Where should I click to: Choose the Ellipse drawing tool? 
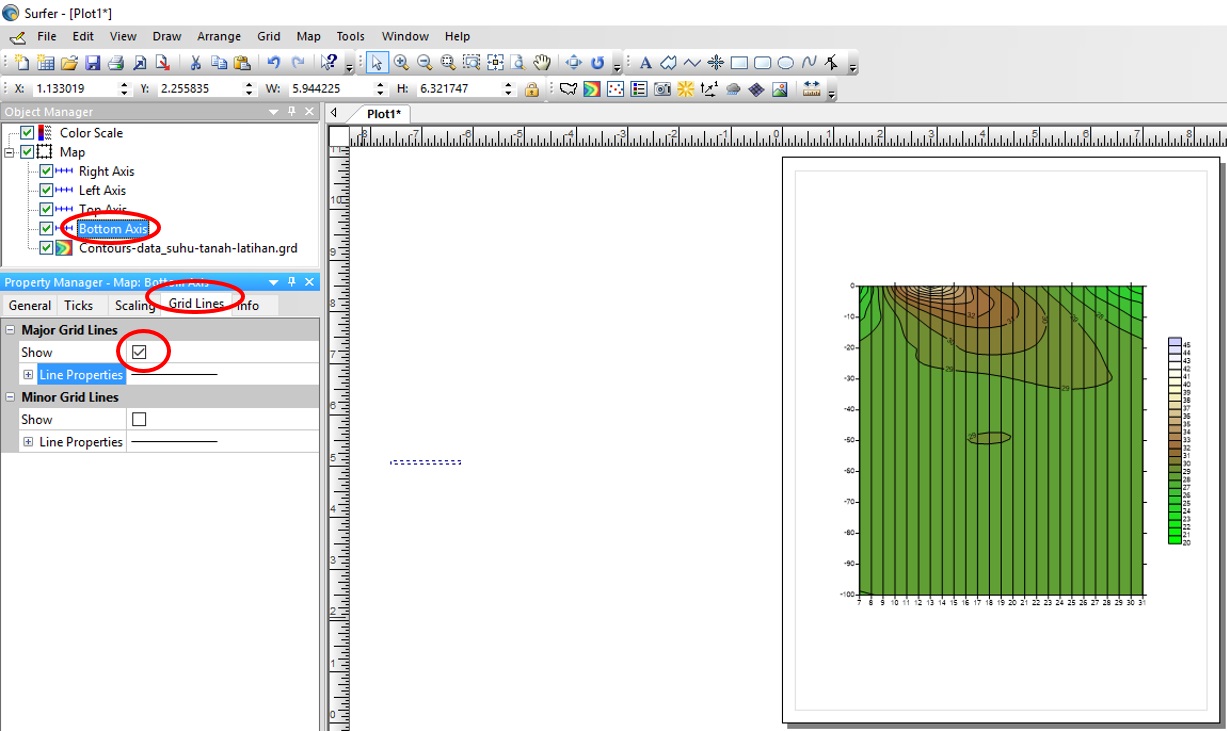786,63
